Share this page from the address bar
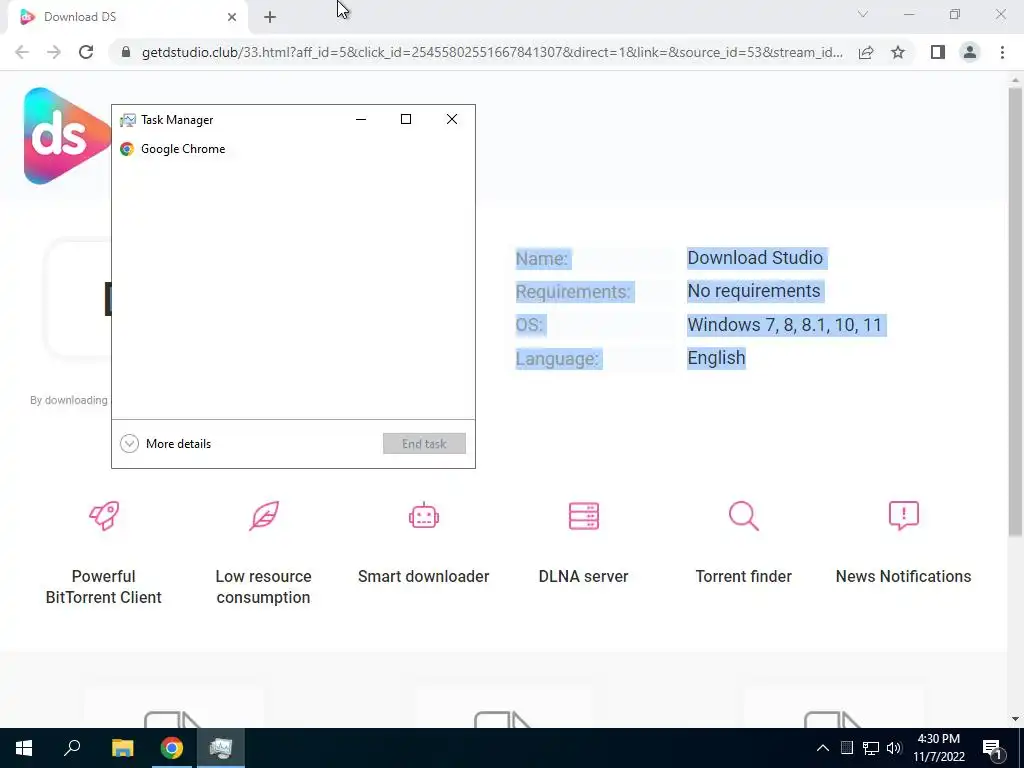The height and width of the screenshot is (768, 1024). (866, 52)
